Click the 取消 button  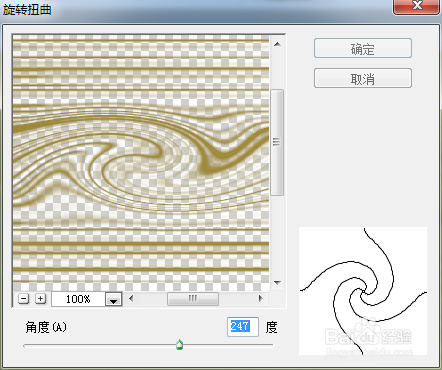pos(363,78)
